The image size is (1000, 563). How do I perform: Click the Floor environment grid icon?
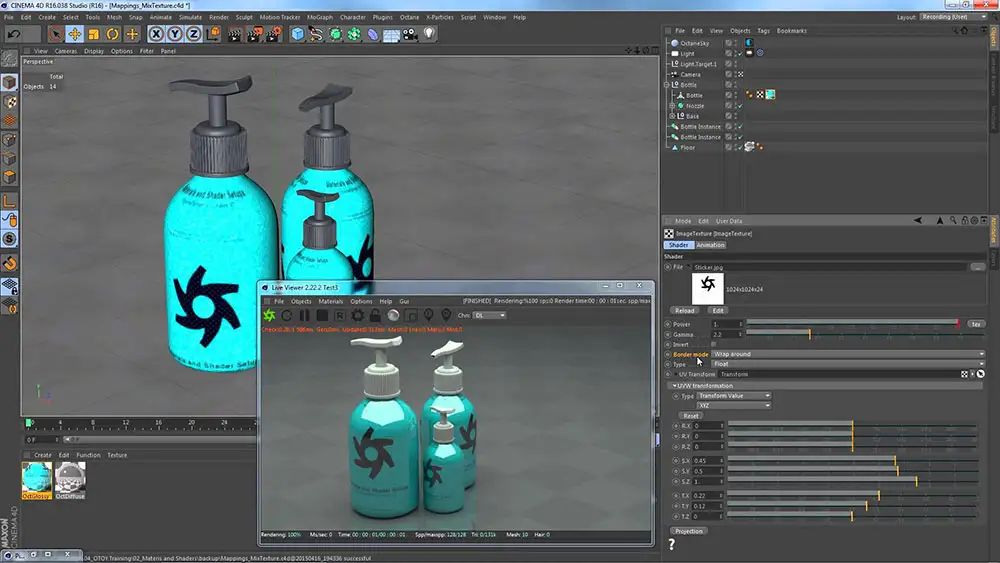(392, 34)
